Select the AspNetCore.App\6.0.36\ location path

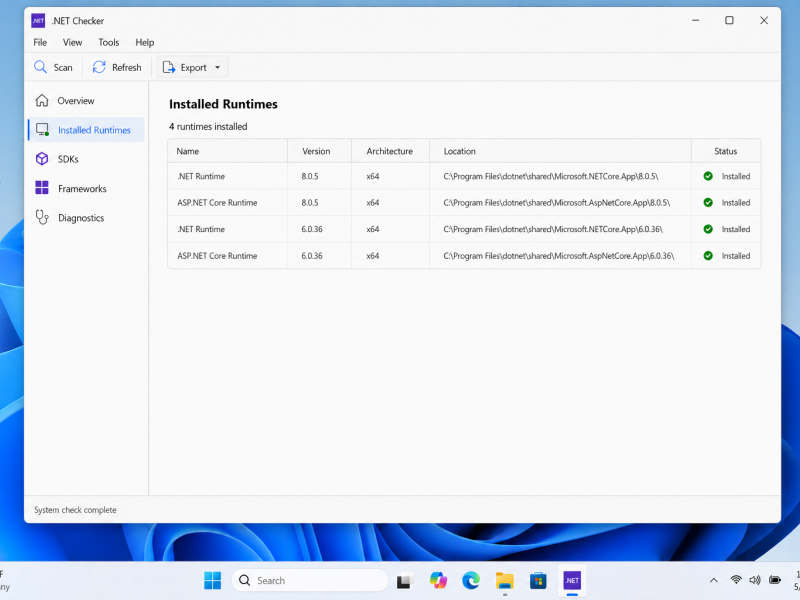(559, 256)
